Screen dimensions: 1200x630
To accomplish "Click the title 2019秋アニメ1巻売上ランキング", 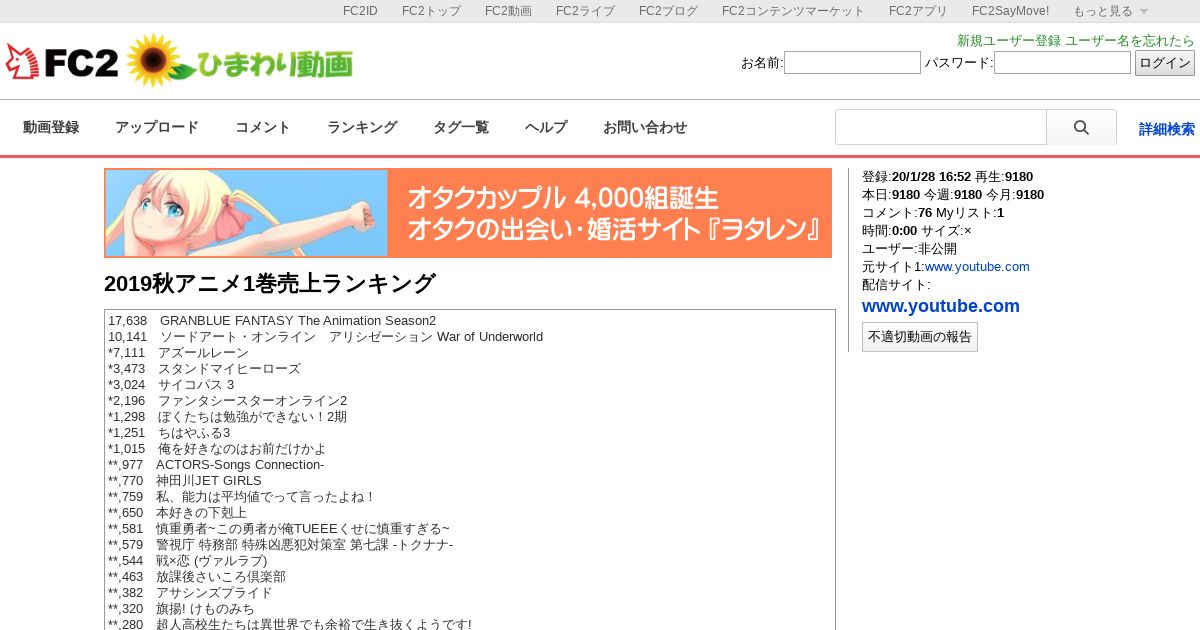I will 270,284.
